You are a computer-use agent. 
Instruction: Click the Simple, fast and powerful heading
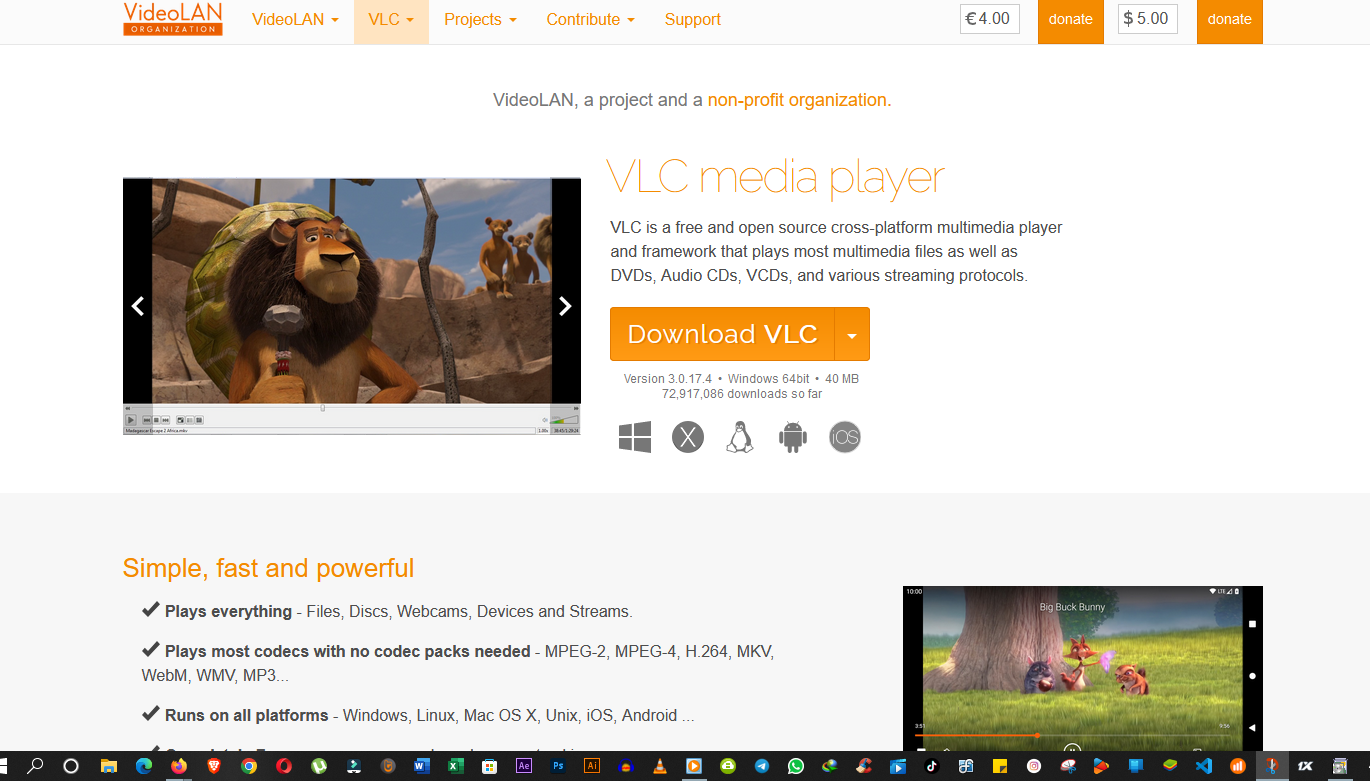(268, 568)
